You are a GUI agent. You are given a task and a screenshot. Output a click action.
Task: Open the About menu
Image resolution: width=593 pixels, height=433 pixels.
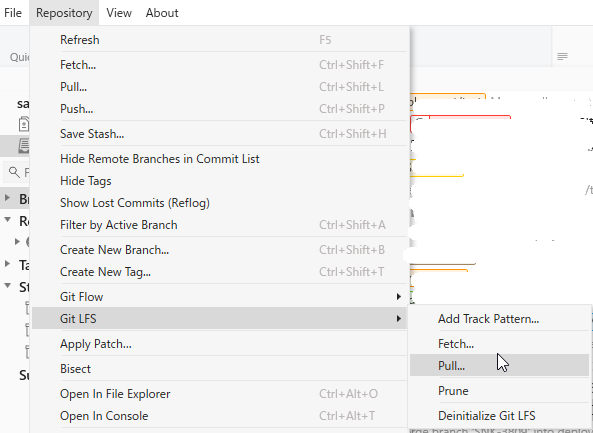(162, 13)
